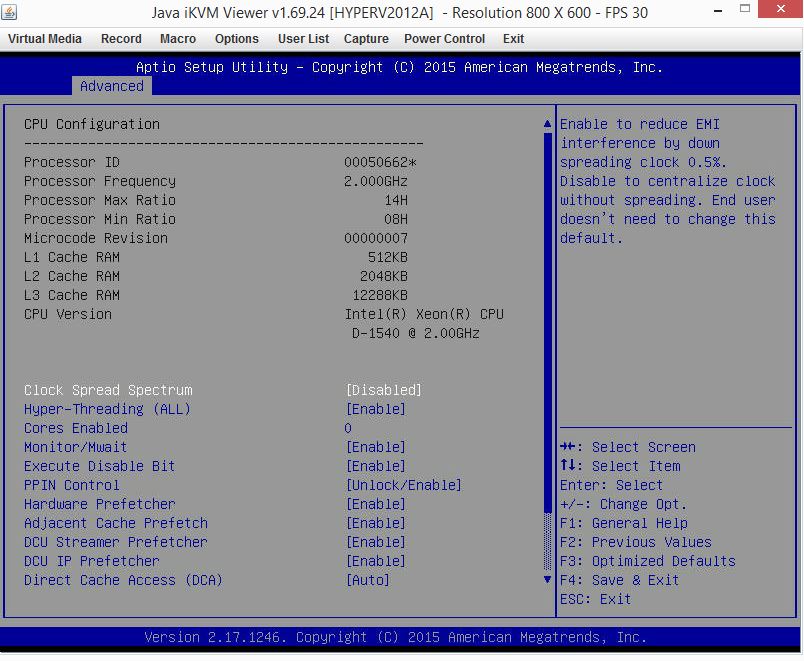Open the Power Control menu
The height and width of the screenshot is (661, 804).
pos(444,39)
